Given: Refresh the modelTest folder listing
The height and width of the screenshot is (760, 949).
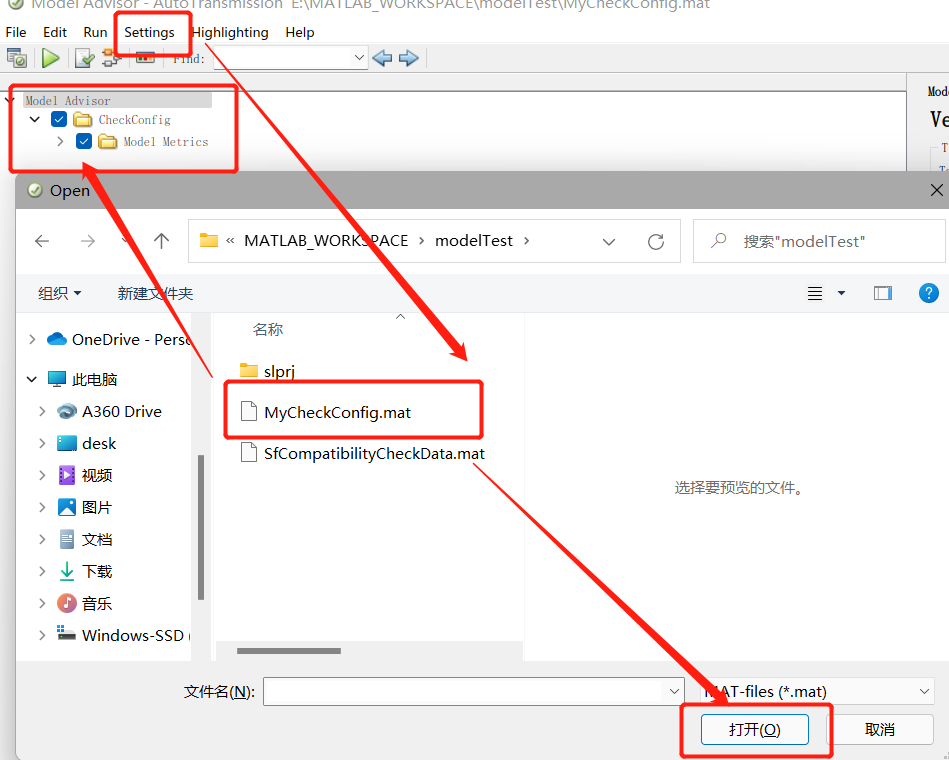Looking at the screenshot, I should pos(656,241).
